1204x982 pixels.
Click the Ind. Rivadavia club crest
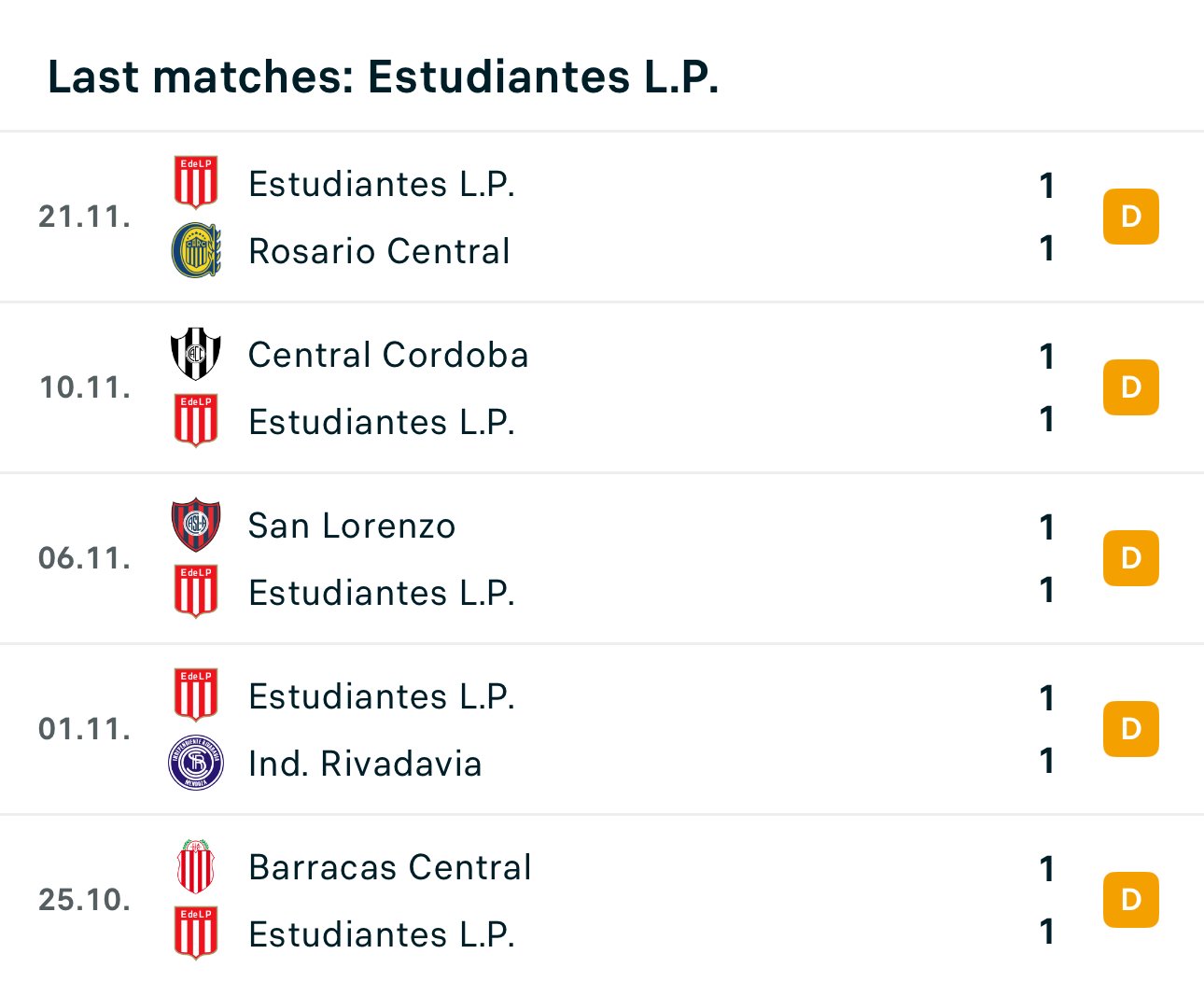click(x=196, y=763)
